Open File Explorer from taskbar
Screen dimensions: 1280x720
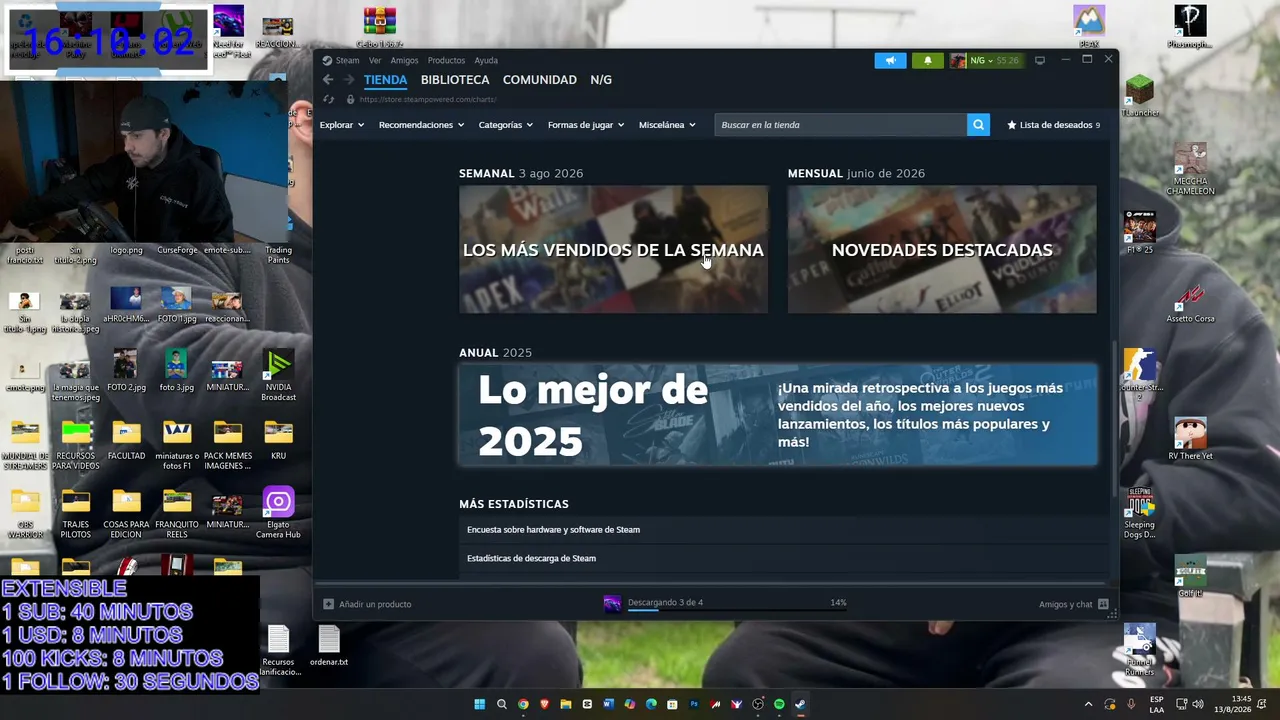[566, 704]
